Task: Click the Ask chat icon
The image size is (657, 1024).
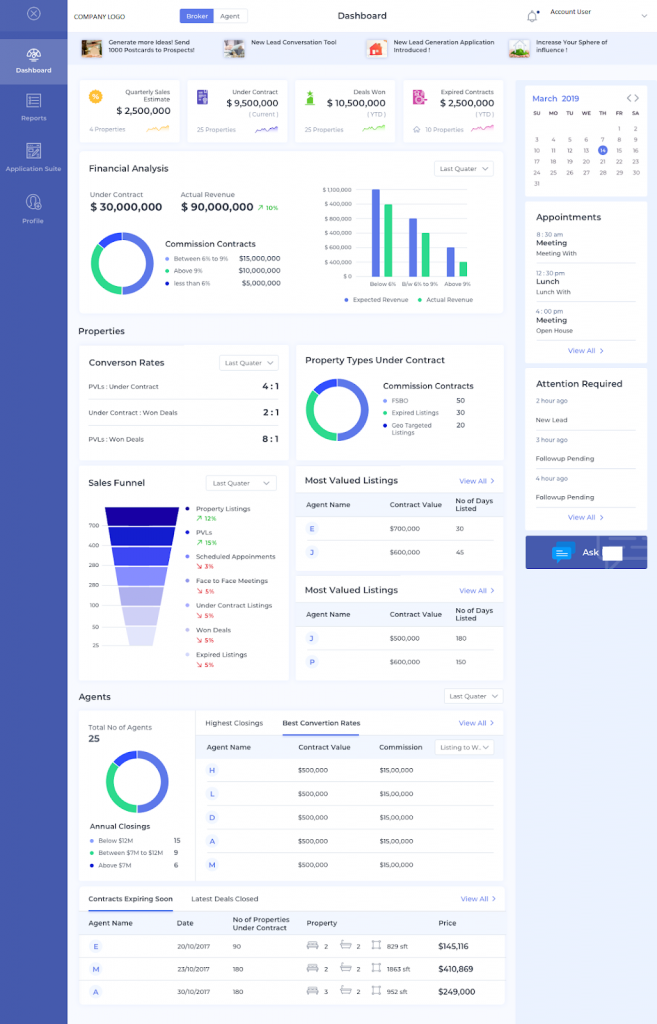Action: pyautogui.click(x=564, y=552)
